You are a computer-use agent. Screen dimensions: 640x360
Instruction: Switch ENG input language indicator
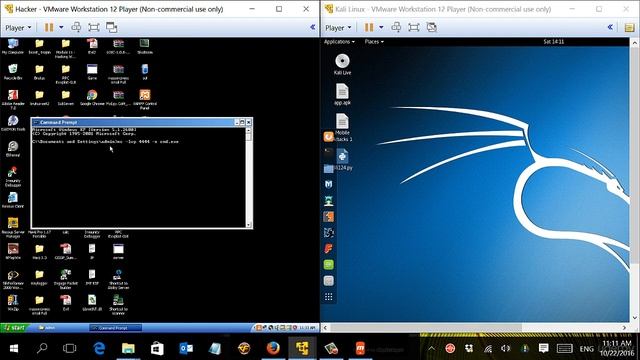(x=587, y=349)
